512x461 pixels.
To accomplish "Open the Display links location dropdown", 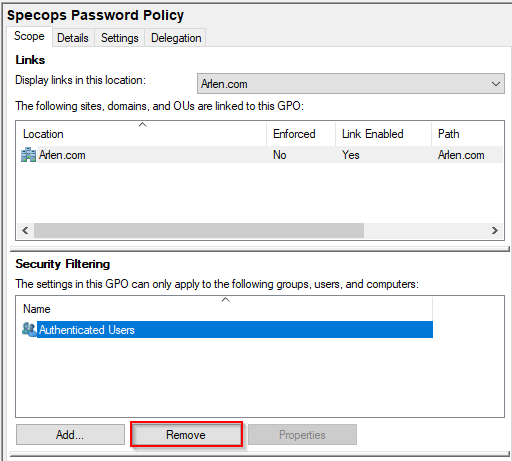I will click(x=351, y=84).
